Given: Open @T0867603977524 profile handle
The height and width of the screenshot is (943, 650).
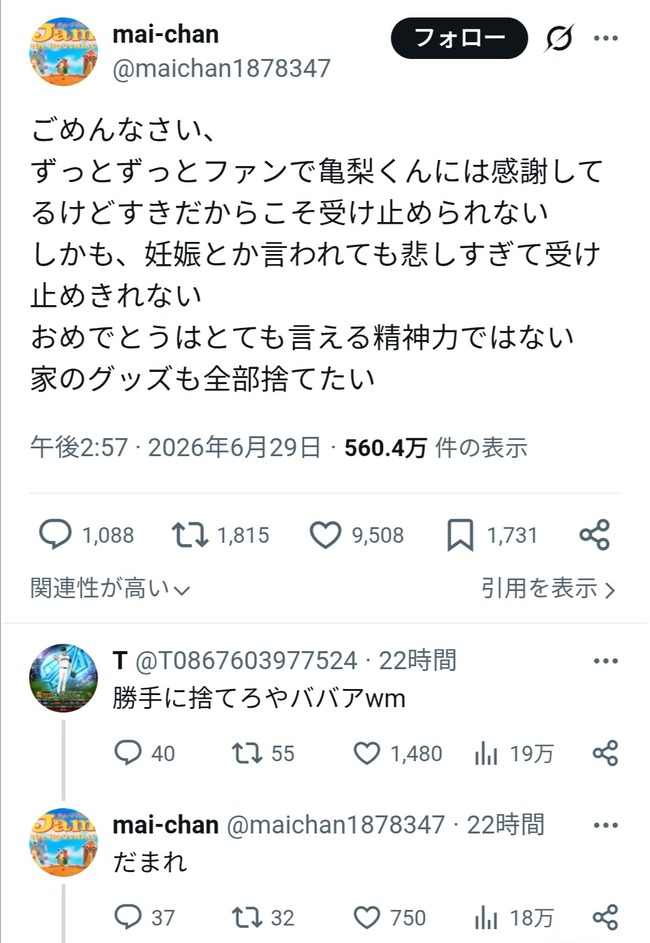Looking at the screenshot, I should pos(246,660).
